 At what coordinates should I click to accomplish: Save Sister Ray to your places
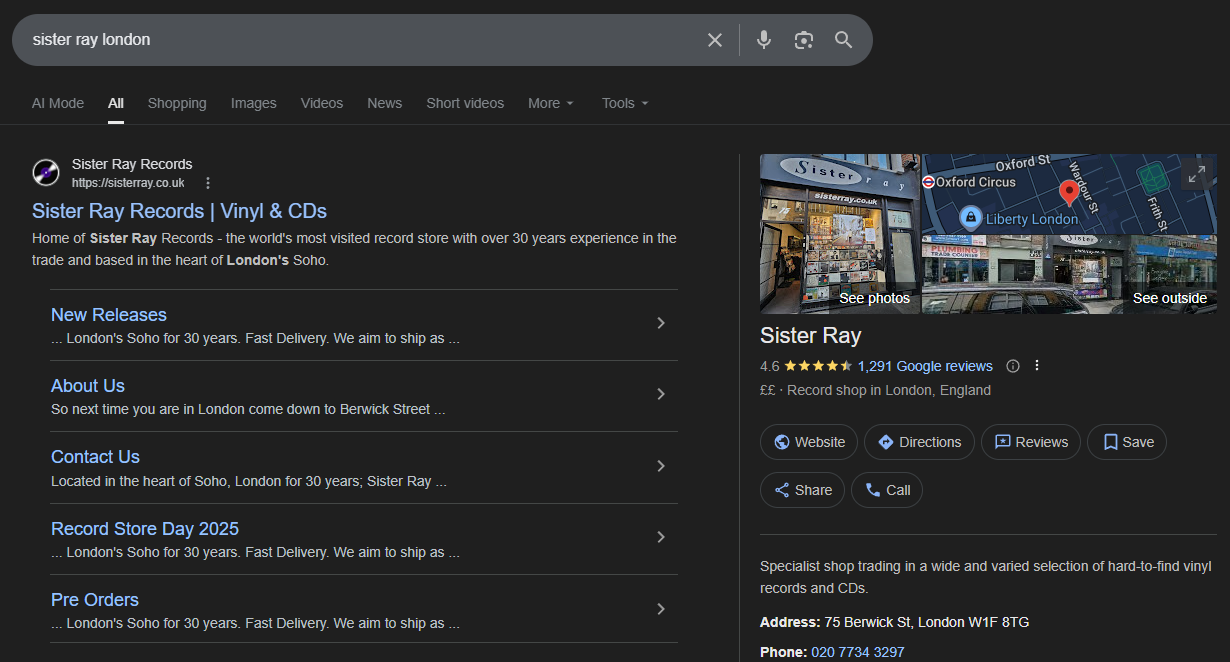point(1126,441)
